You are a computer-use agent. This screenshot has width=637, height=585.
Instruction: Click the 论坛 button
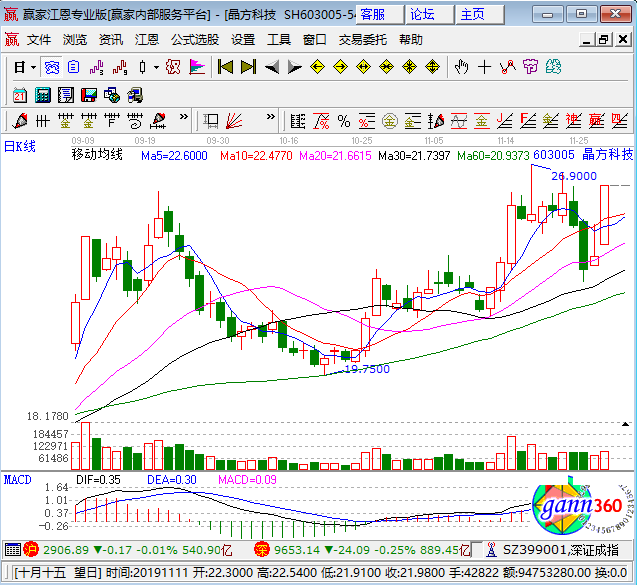click(x=430, y=15)
